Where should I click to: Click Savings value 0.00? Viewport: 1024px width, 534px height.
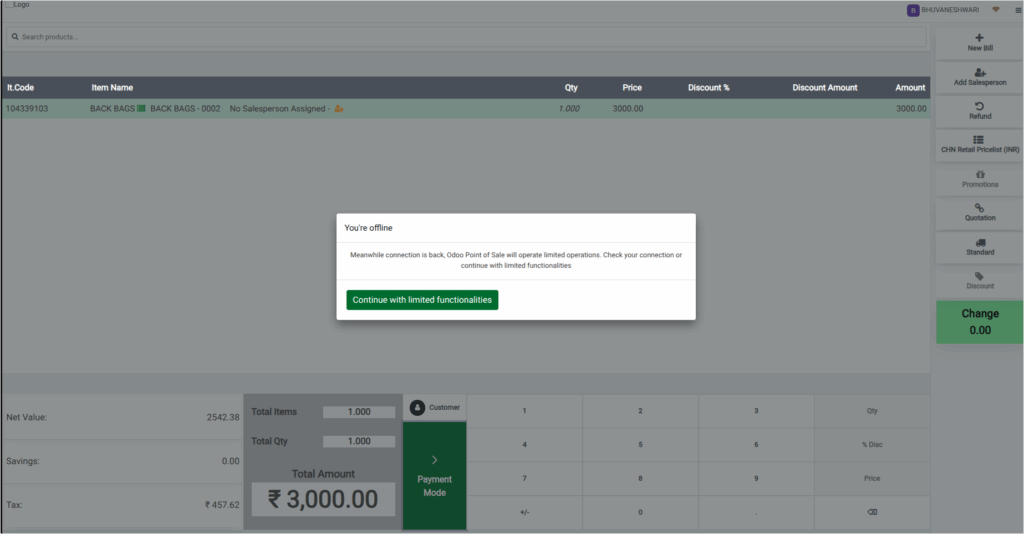tap(231, 461)
